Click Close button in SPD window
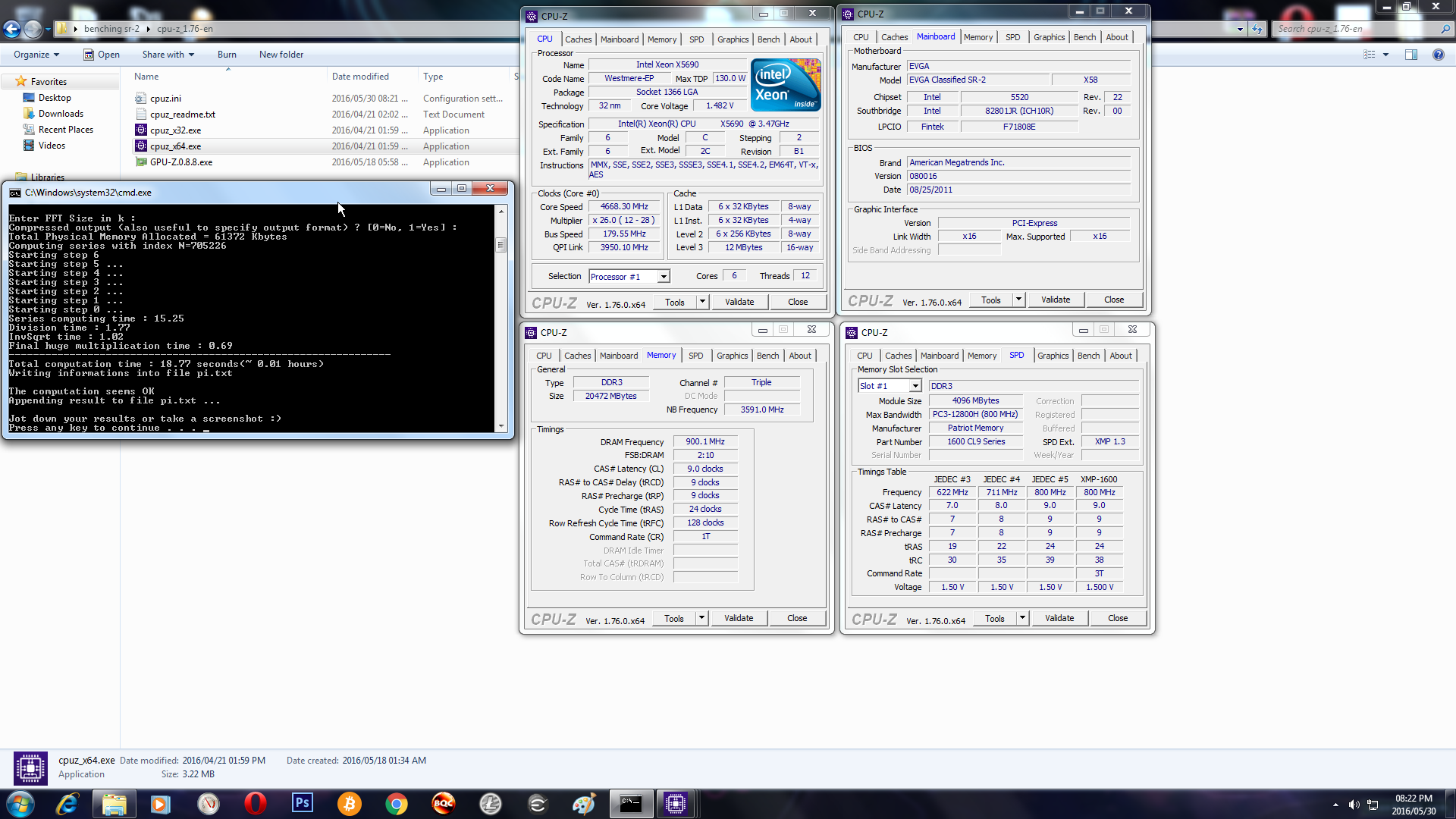 pyautogui.click(x=1118, y=618)
